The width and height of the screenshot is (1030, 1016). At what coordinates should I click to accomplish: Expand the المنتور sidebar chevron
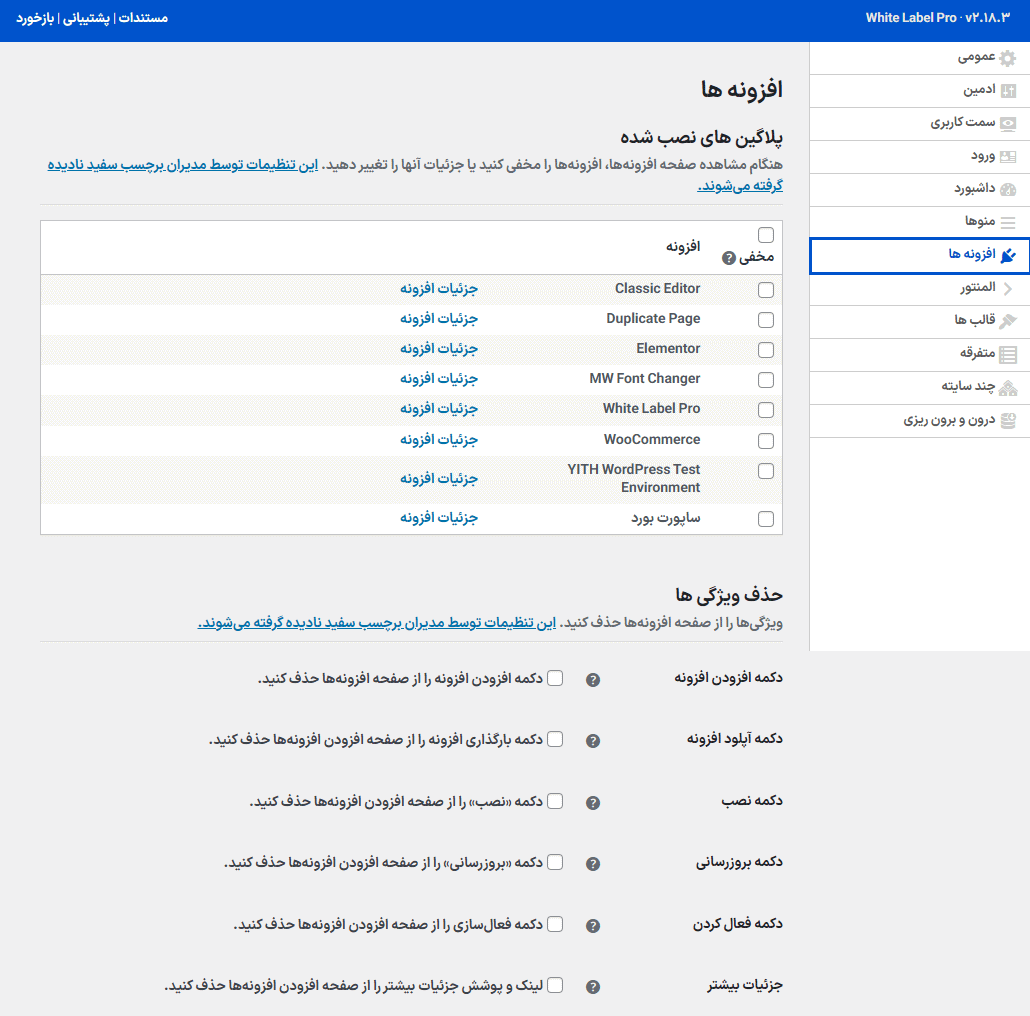click(1008, 289)
